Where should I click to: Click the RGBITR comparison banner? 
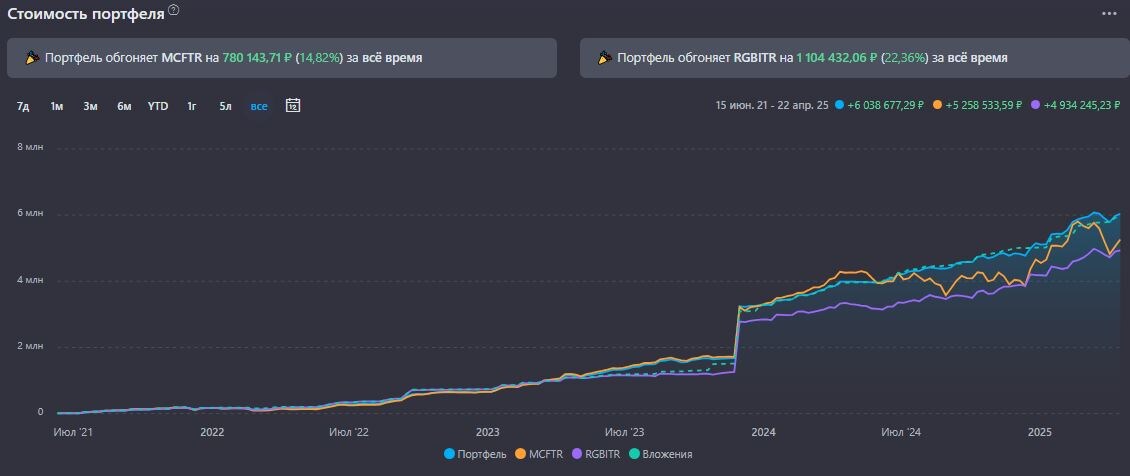[855, 58]
